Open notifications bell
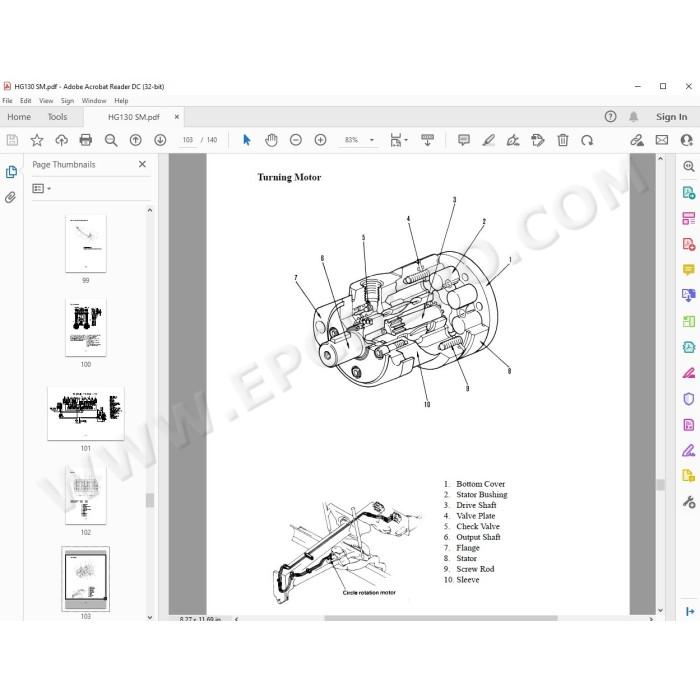 click(633, 117)
